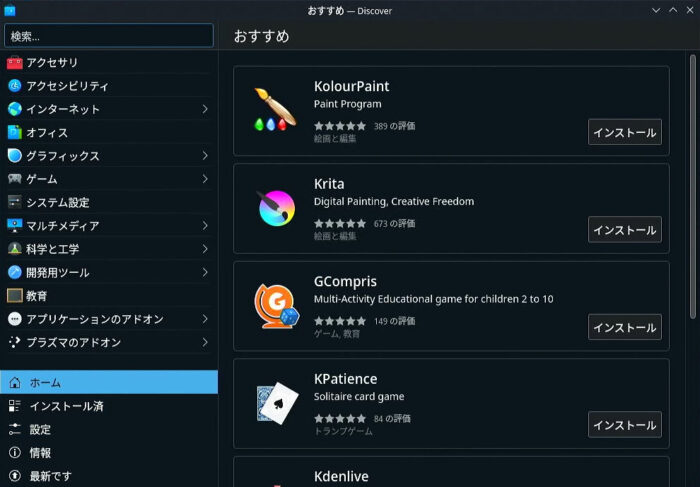The width and height of the screenshot is (700, 487).
Task: Expand the Games (ゲーム) category chevron
Action: point(205,179)
